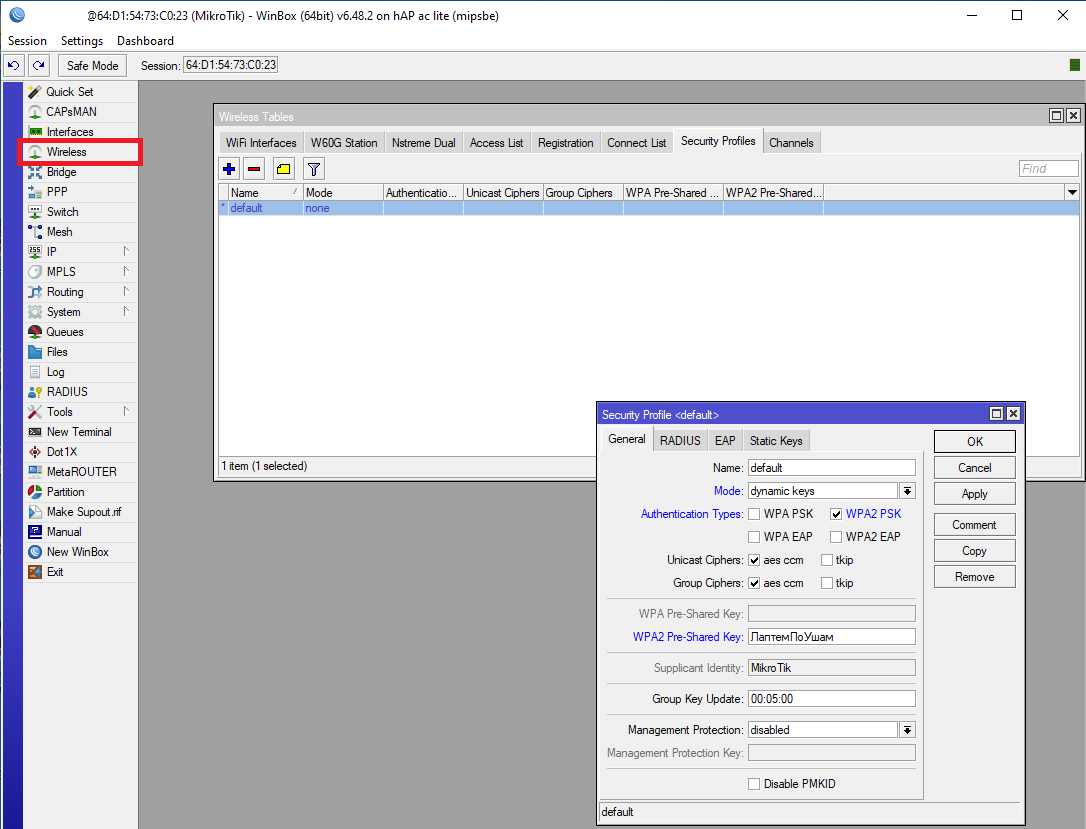This screenshot has width=1086, height=829.
Task: Click the WPA2 Pre-Shared Key field
Action: (832, 636)
